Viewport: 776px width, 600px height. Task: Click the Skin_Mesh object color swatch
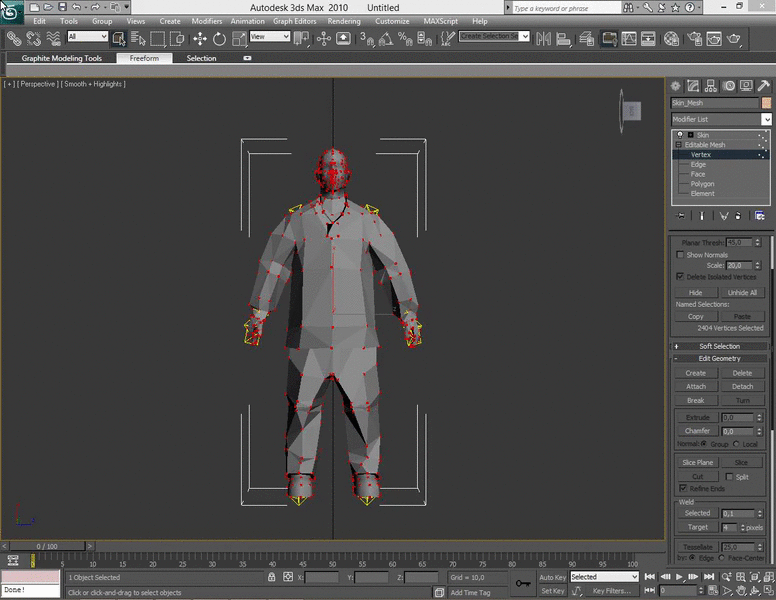pos(766,102)
